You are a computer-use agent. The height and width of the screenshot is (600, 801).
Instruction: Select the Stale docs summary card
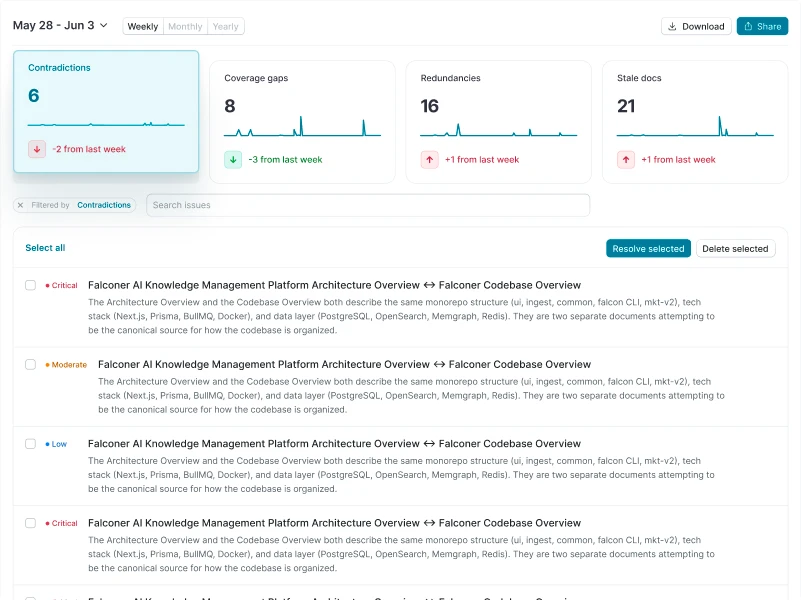click(x=695, y=122)
